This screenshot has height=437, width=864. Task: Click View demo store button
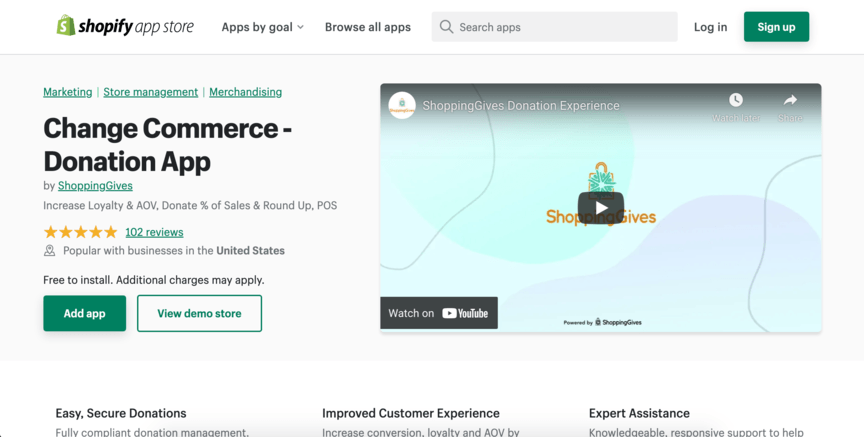tap(199, 314)
